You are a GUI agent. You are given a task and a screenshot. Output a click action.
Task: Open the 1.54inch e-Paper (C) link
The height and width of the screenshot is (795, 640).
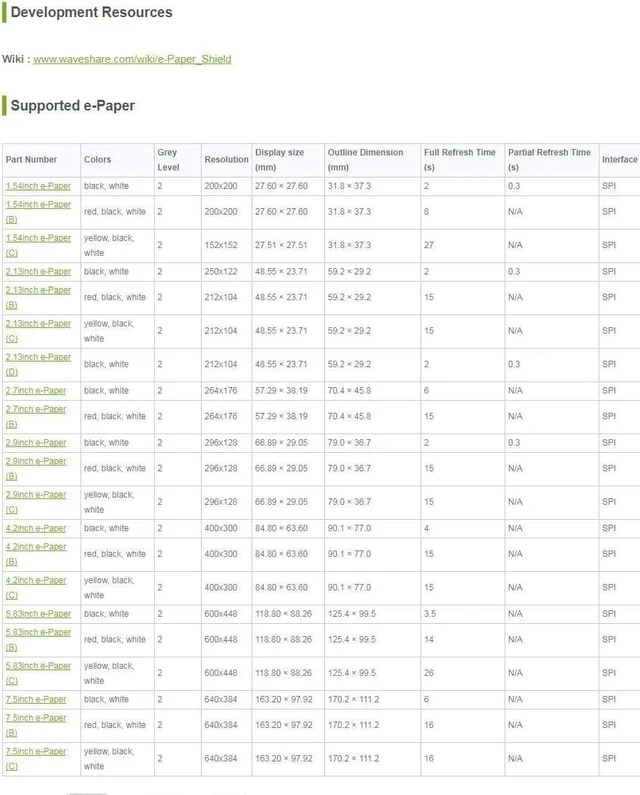(38, 245)
